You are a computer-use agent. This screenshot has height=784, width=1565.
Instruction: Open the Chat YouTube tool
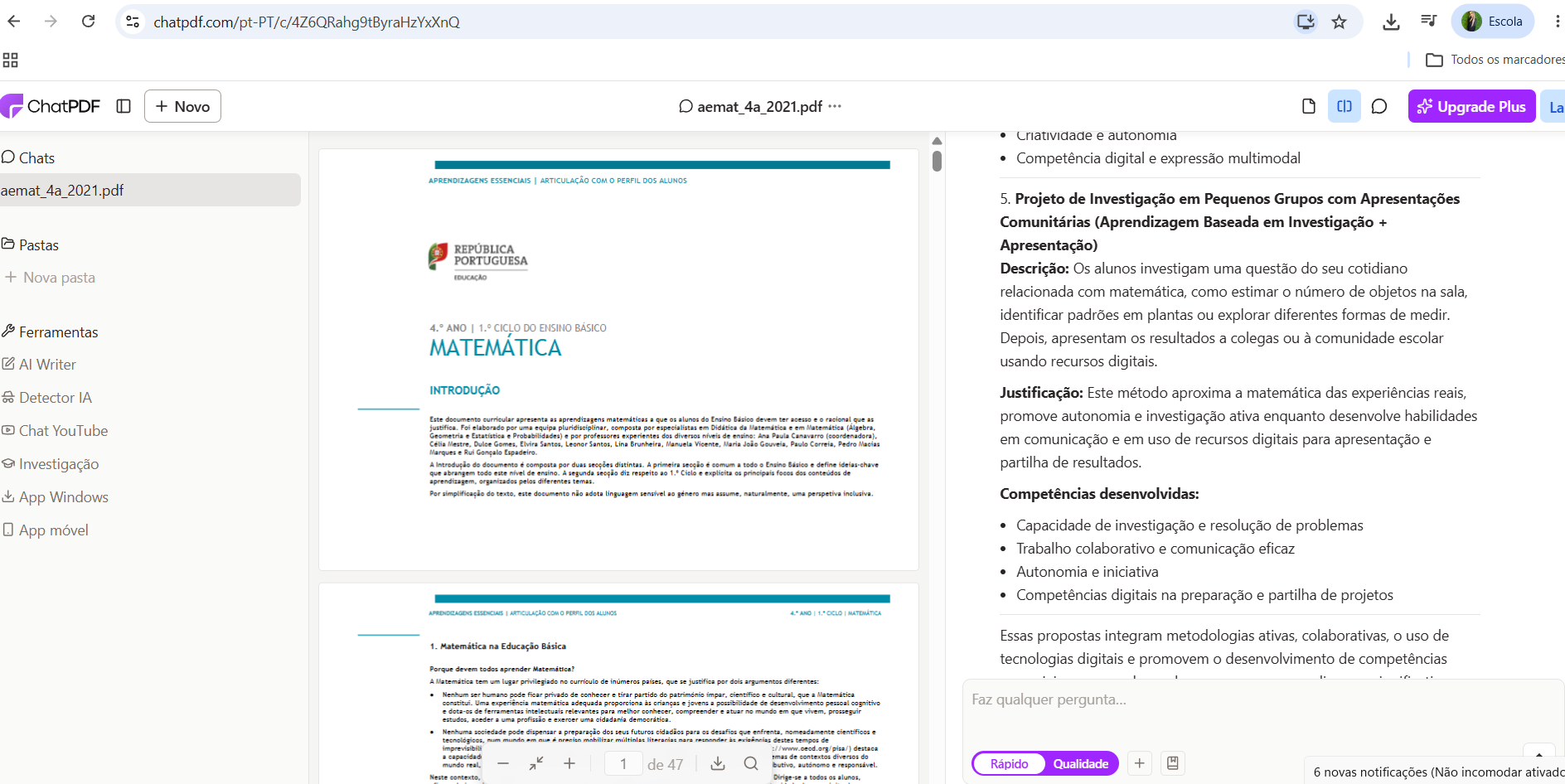[55, 431]
